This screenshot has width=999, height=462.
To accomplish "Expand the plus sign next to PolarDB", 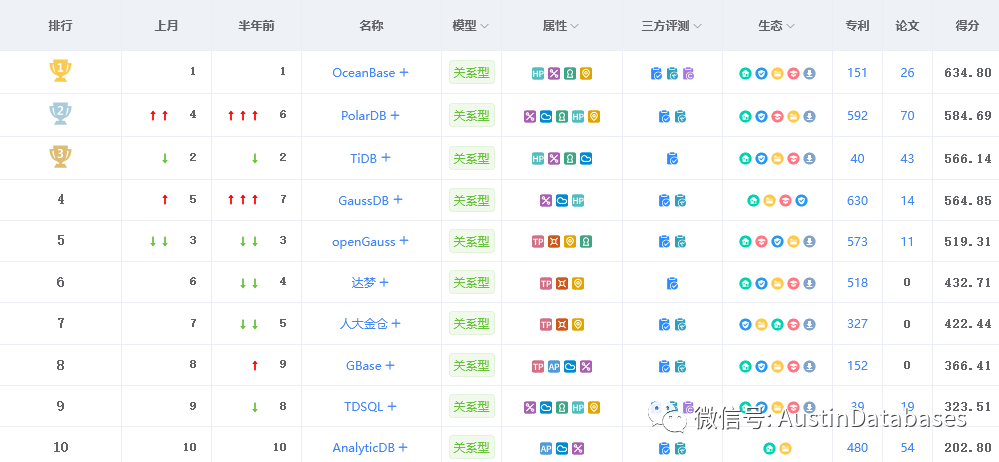I will [394, 115].
